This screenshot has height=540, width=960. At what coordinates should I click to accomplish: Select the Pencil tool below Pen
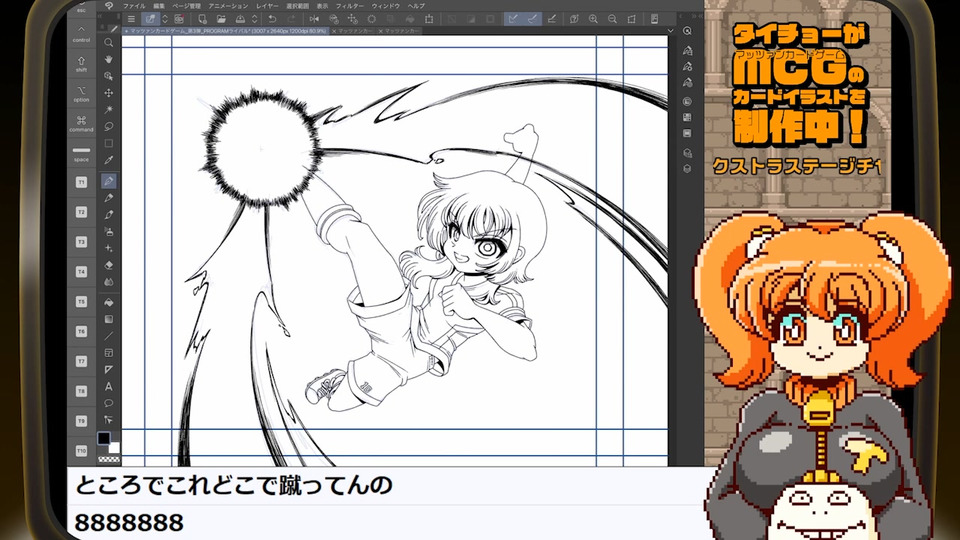pos(108,198)
